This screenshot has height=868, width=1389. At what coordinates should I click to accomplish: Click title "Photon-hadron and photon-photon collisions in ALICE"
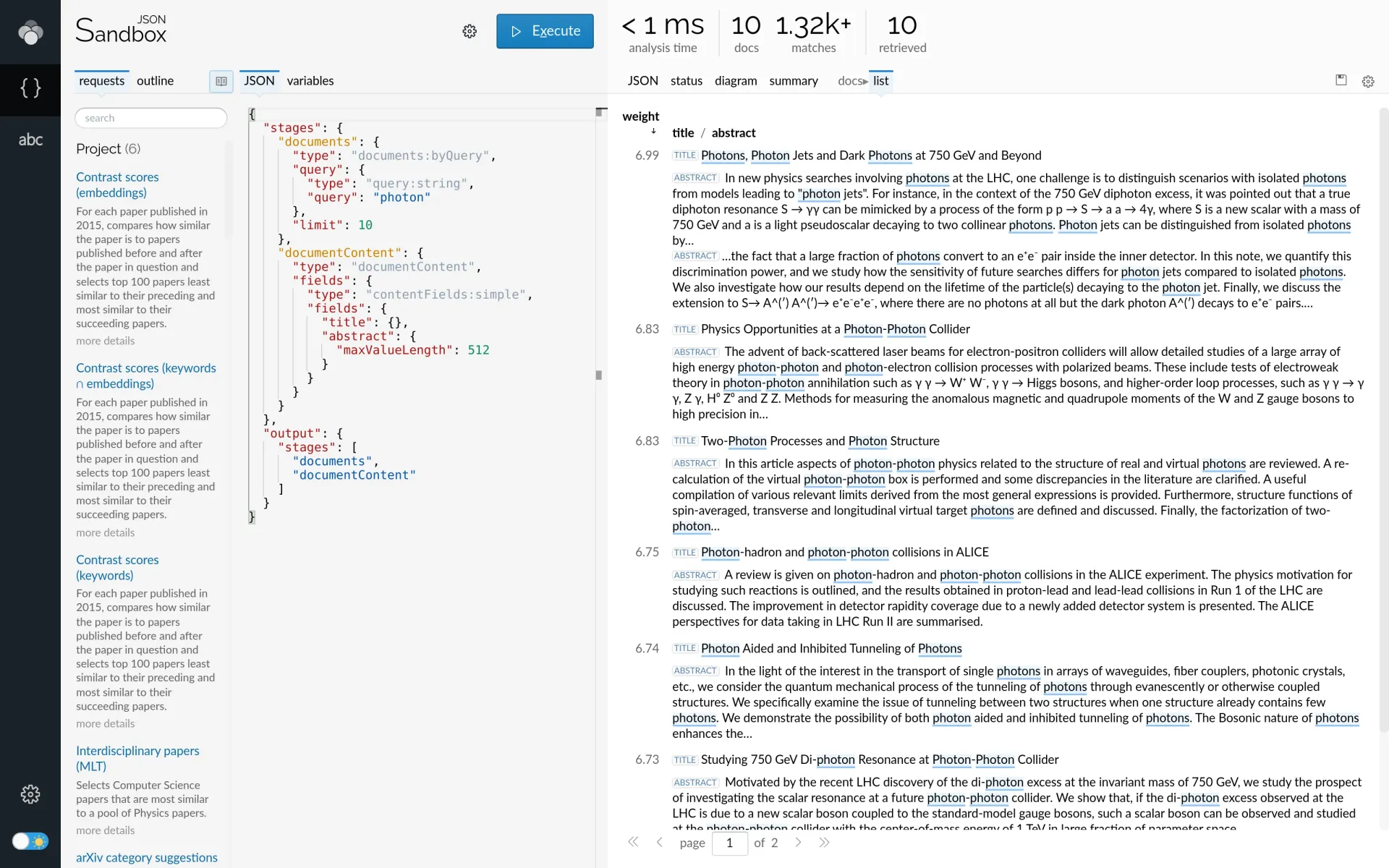pyautogui.click(x=844, y=553)
